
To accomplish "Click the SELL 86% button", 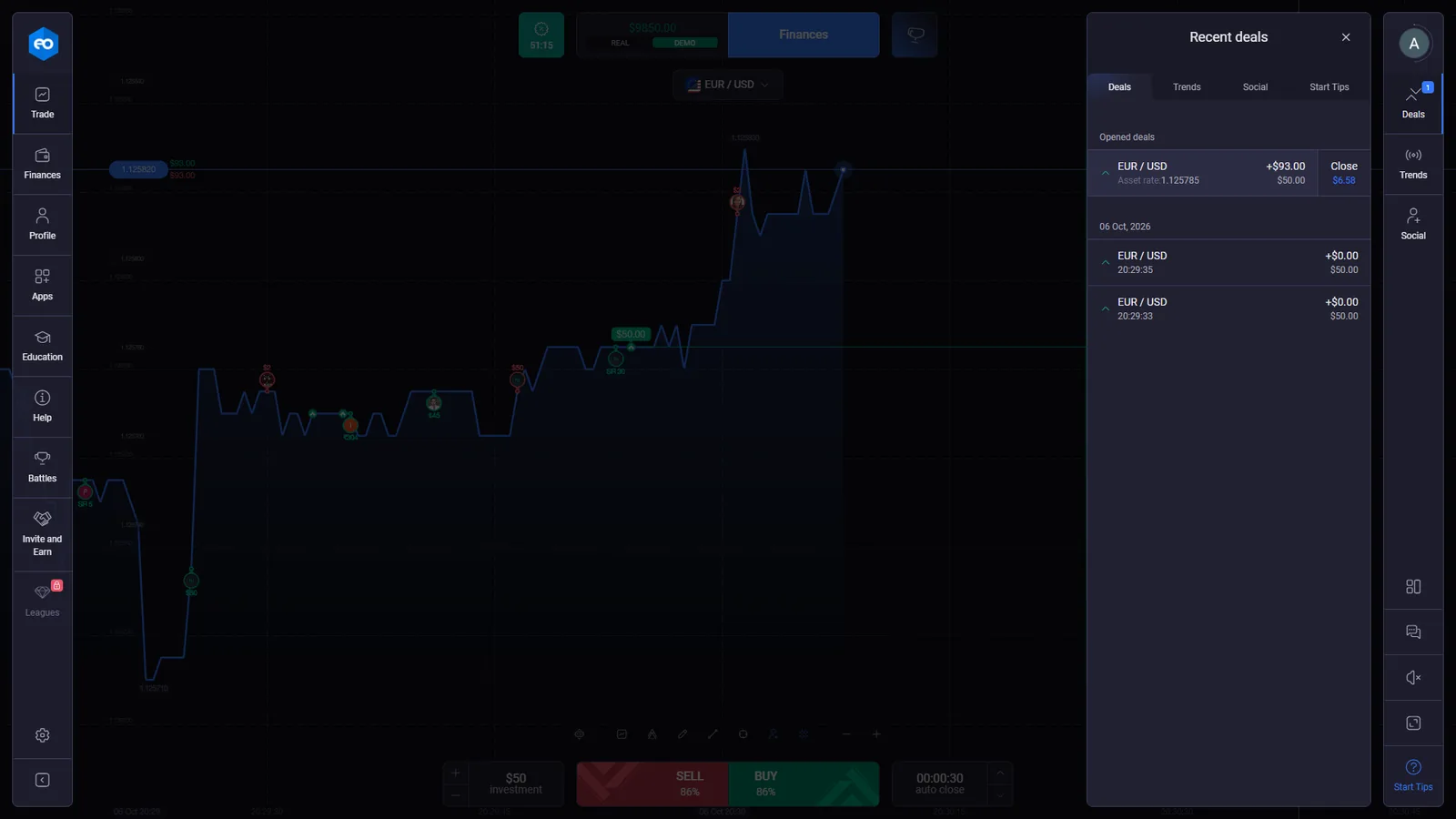I will [x=652, y=784].
